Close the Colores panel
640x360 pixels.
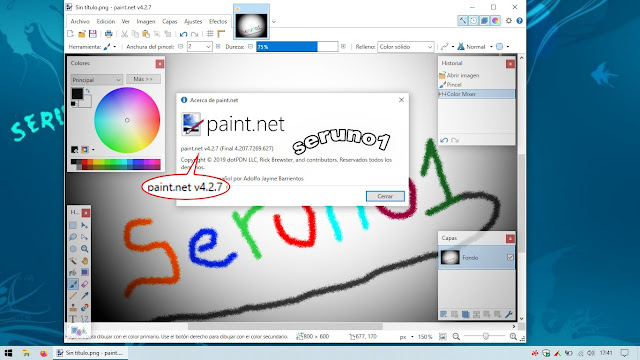tap(160, 64)
